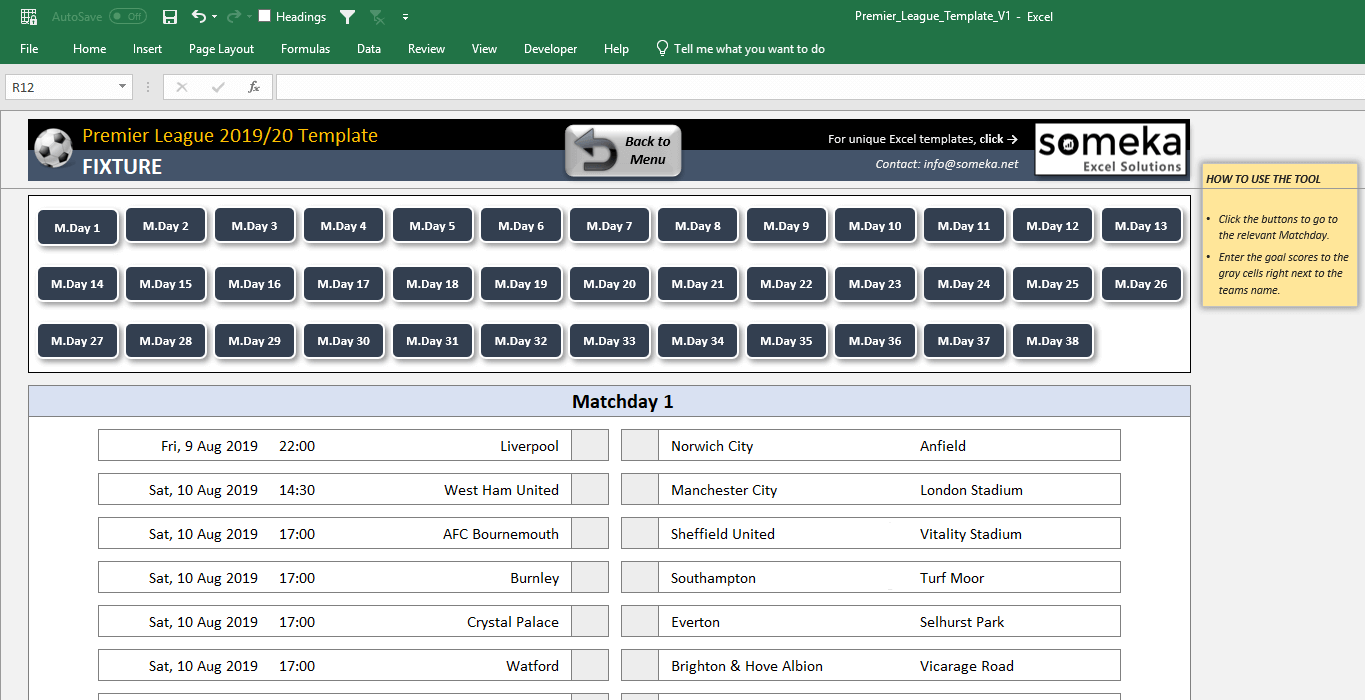This screenshot has height=700, width=1365.
Task: Select Watford's goal score cell
Action: pyautogui.click(x=590, y=666)
